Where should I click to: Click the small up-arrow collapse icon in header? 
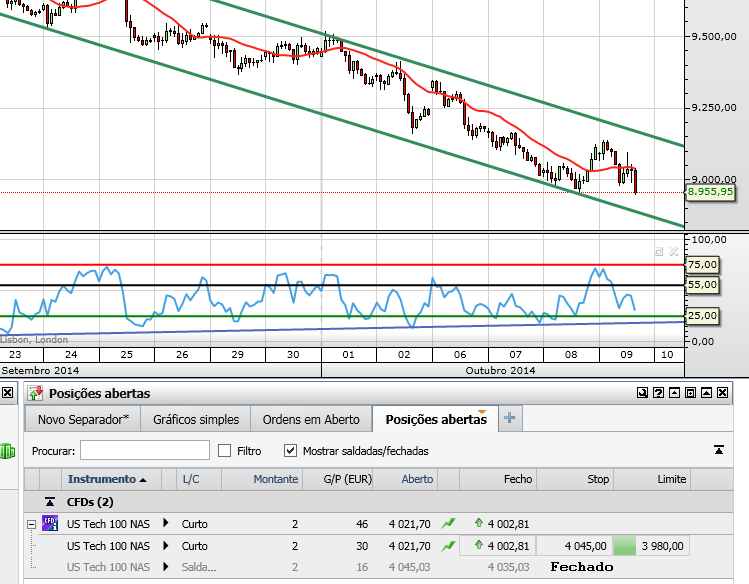(674, 393)
